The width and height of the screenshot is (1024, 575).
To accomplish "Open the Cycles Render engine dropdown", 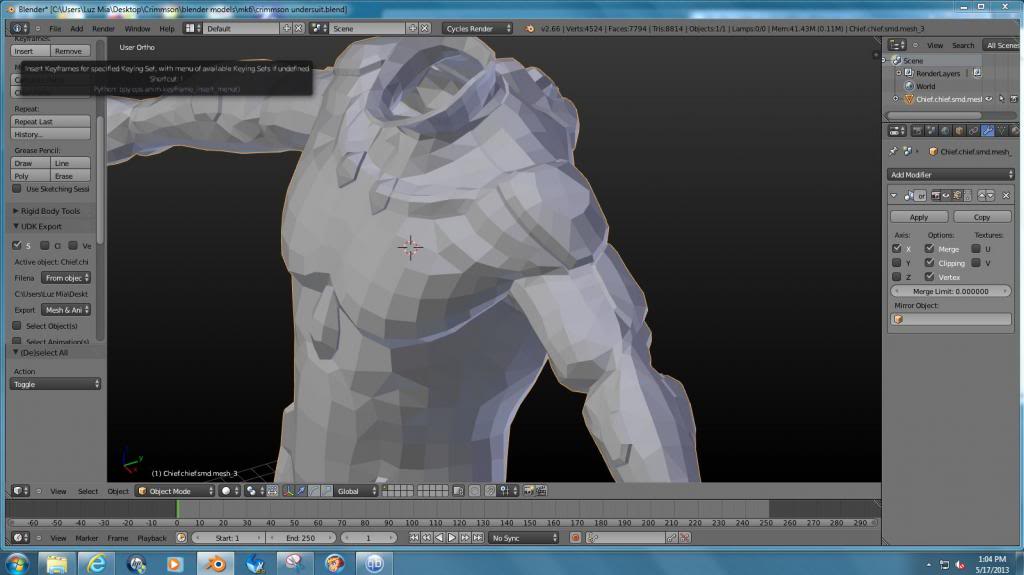I will tap(477, 28).
